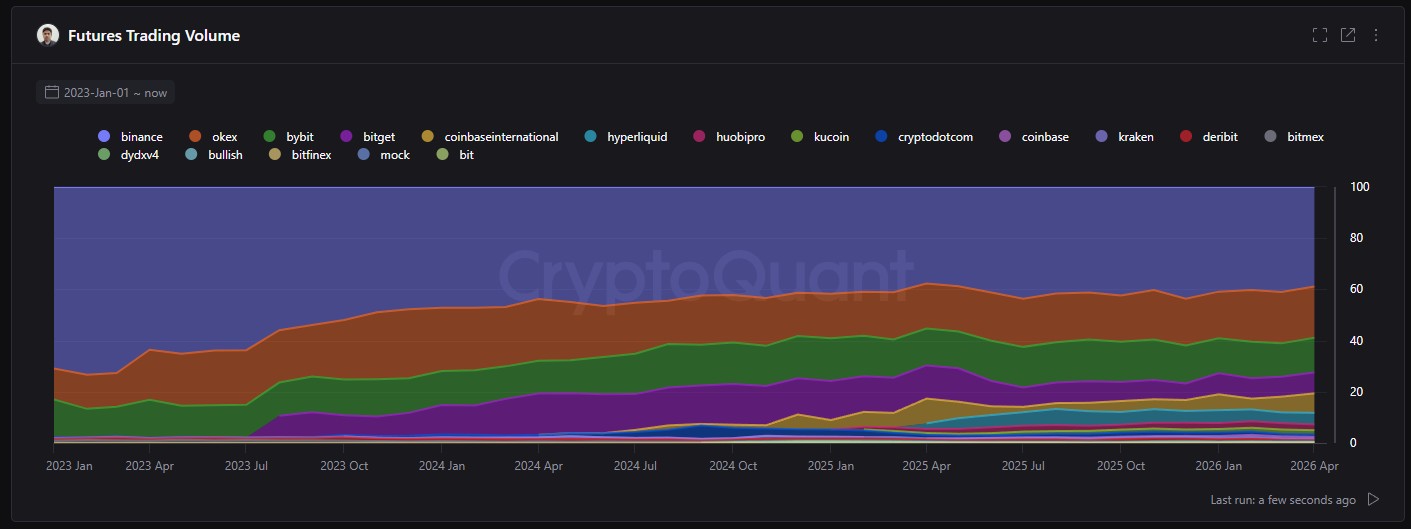The width and height of the screenshot is (1411, 529).
Task: Click the fullscreen expand icon
Action: click(x=1320, y=35)
